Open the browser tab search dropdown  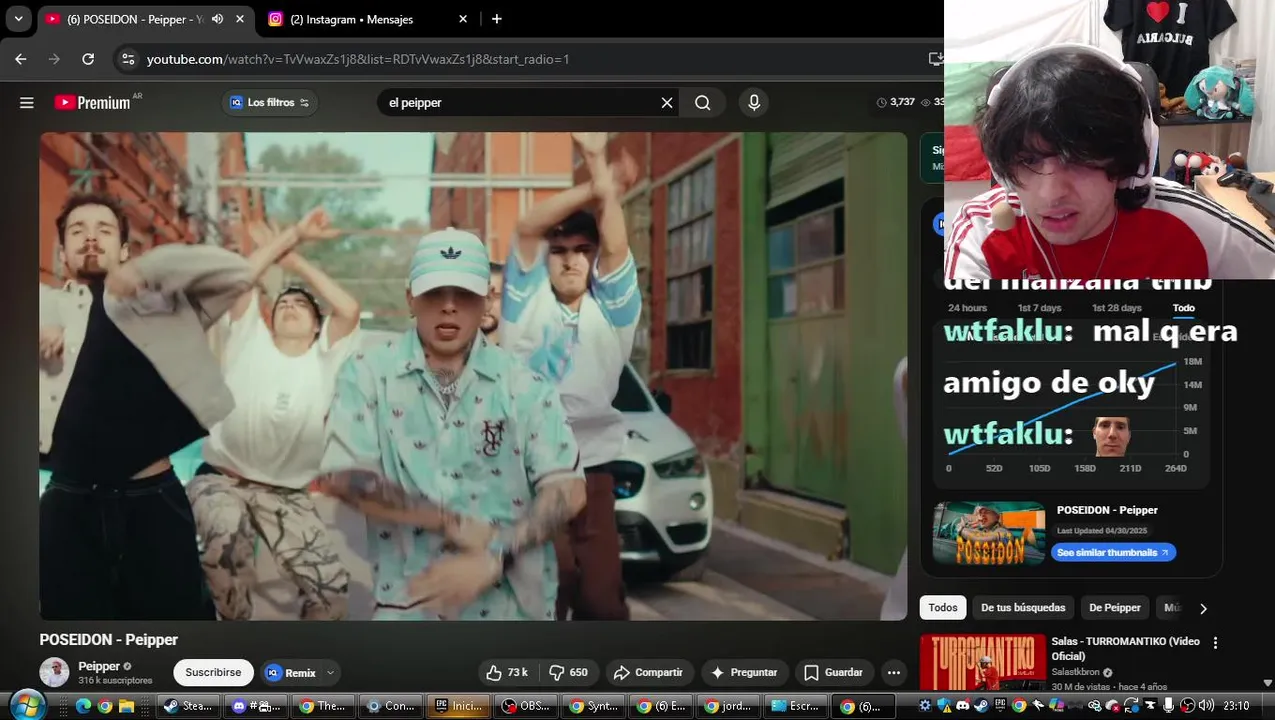pos(18,19)
